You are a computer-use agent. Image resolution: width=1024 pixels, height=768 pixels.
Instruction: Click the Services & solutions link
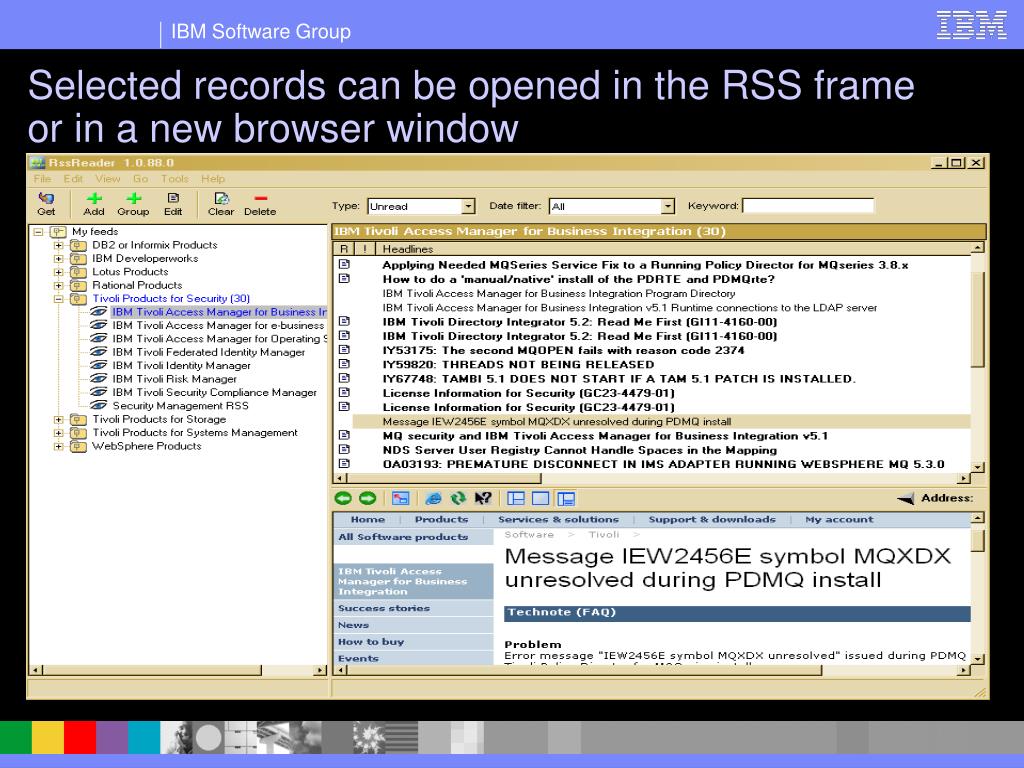point(558,519)
